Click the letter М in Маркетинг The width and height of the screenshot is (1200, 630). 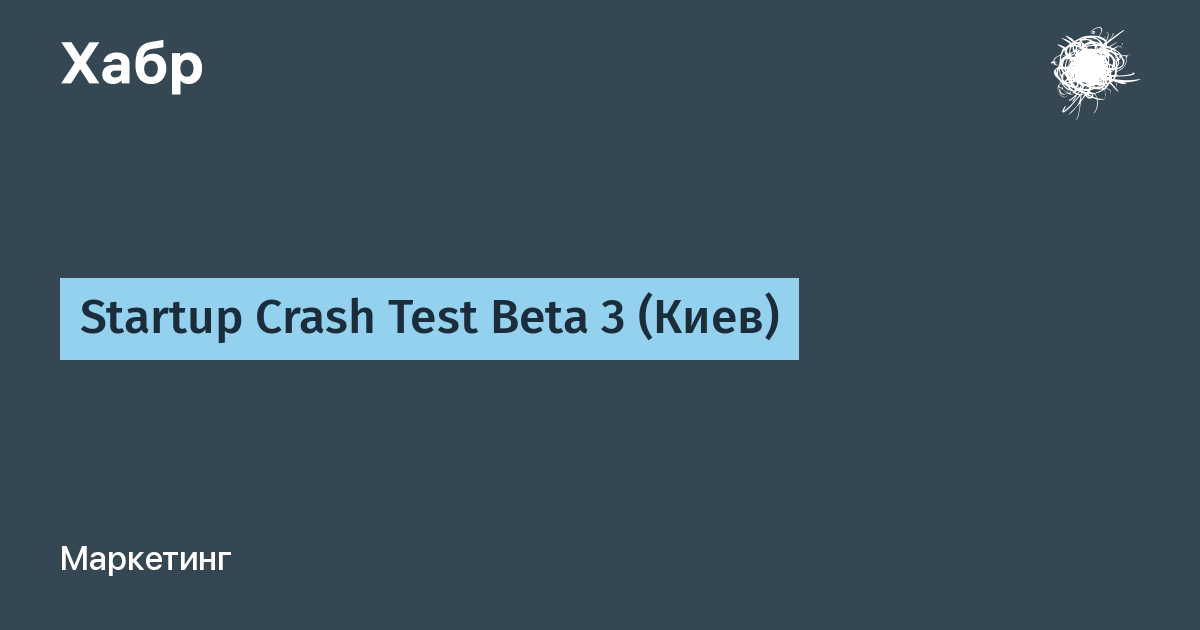pos(73,559)
